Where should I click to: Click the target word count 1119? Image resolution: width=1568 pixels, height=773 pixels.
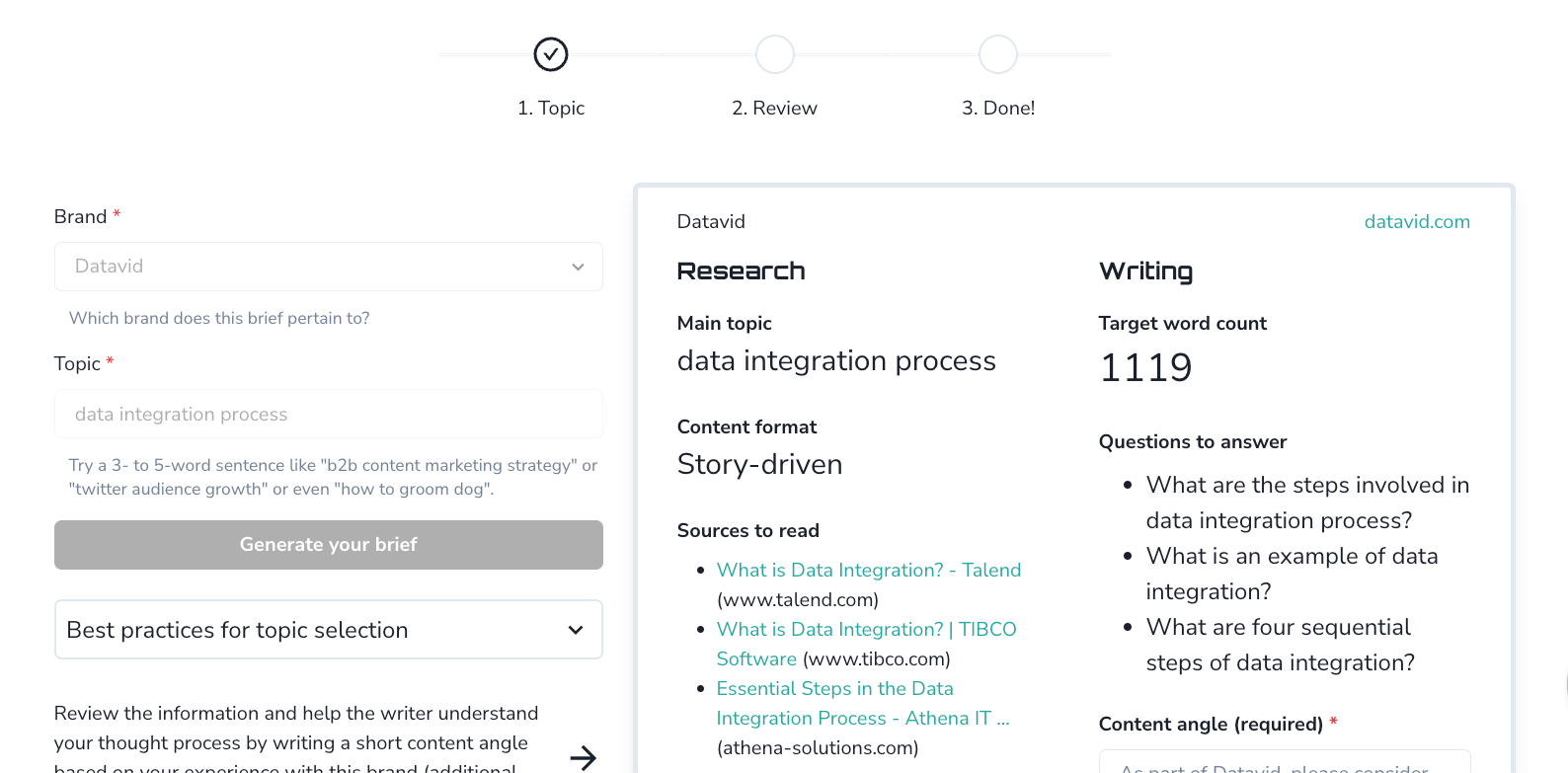[x=1145, y=367]
